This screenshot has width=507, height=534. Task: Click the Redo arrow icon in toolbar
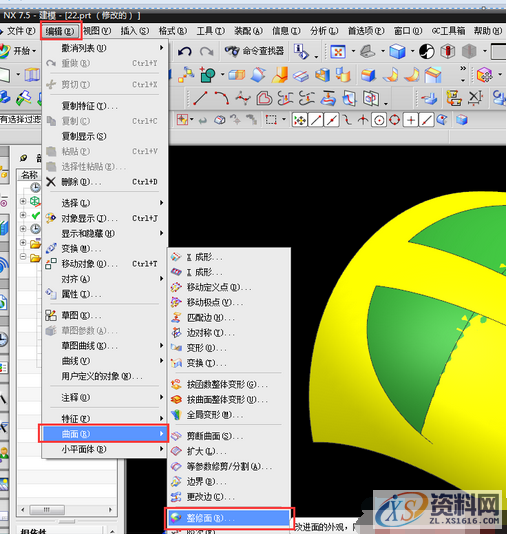click(x=206, y=51)
